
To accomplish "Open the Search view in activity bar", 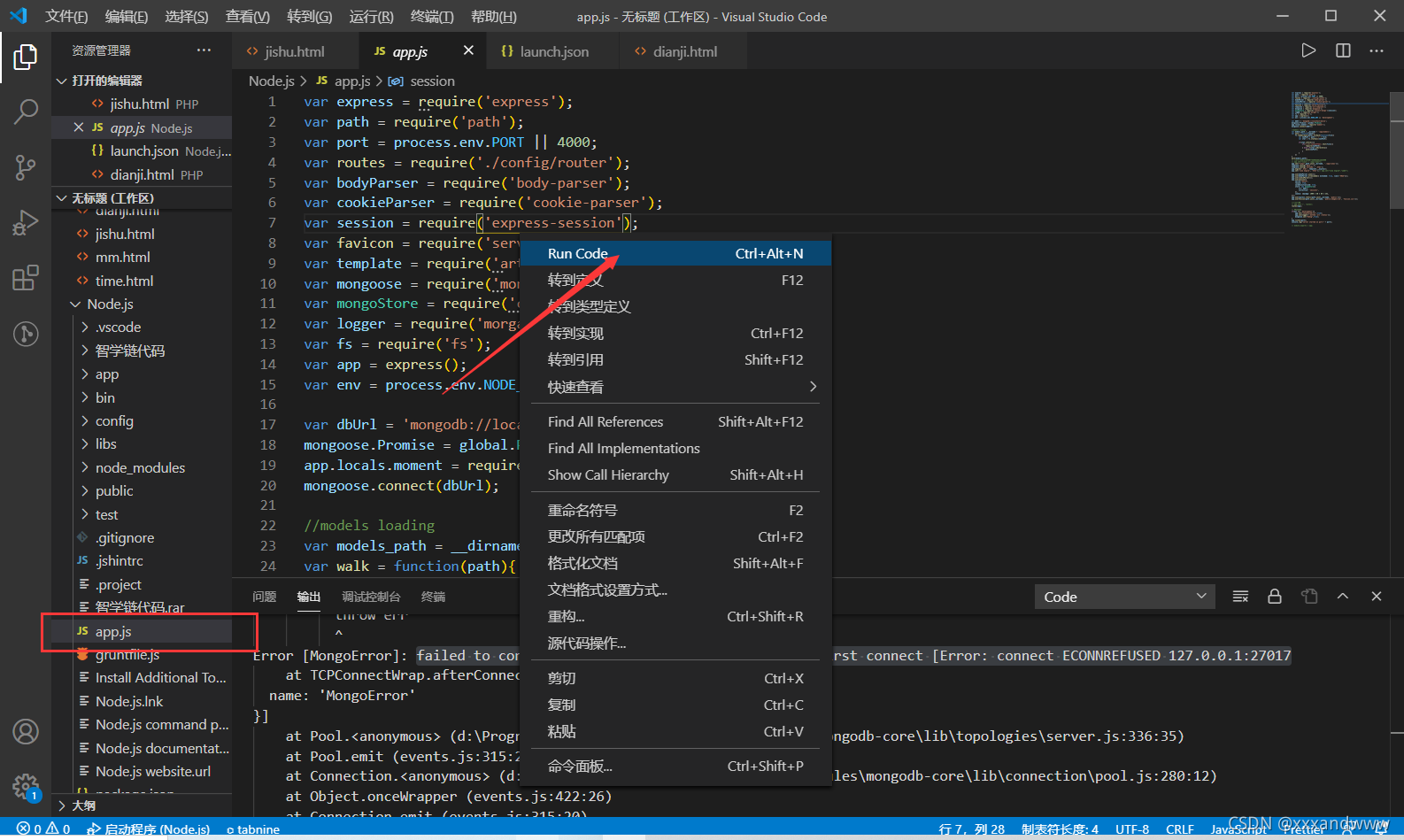I will click(x=26, y=112).
